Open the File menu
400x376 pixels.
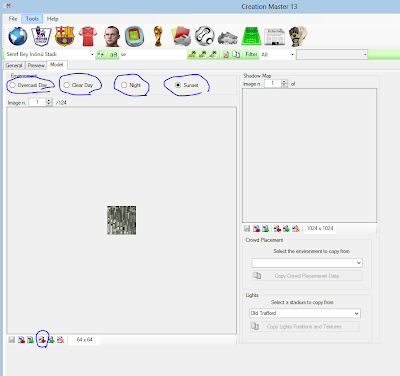click(x=13, y=19)
